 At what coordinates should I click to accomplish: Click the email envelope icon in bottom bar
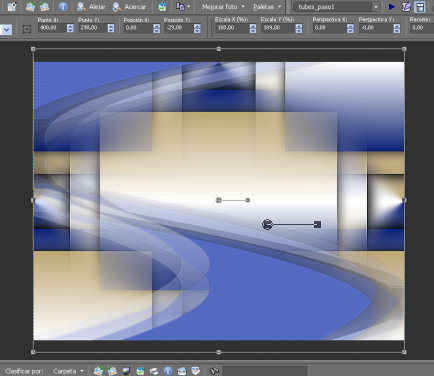182,371
